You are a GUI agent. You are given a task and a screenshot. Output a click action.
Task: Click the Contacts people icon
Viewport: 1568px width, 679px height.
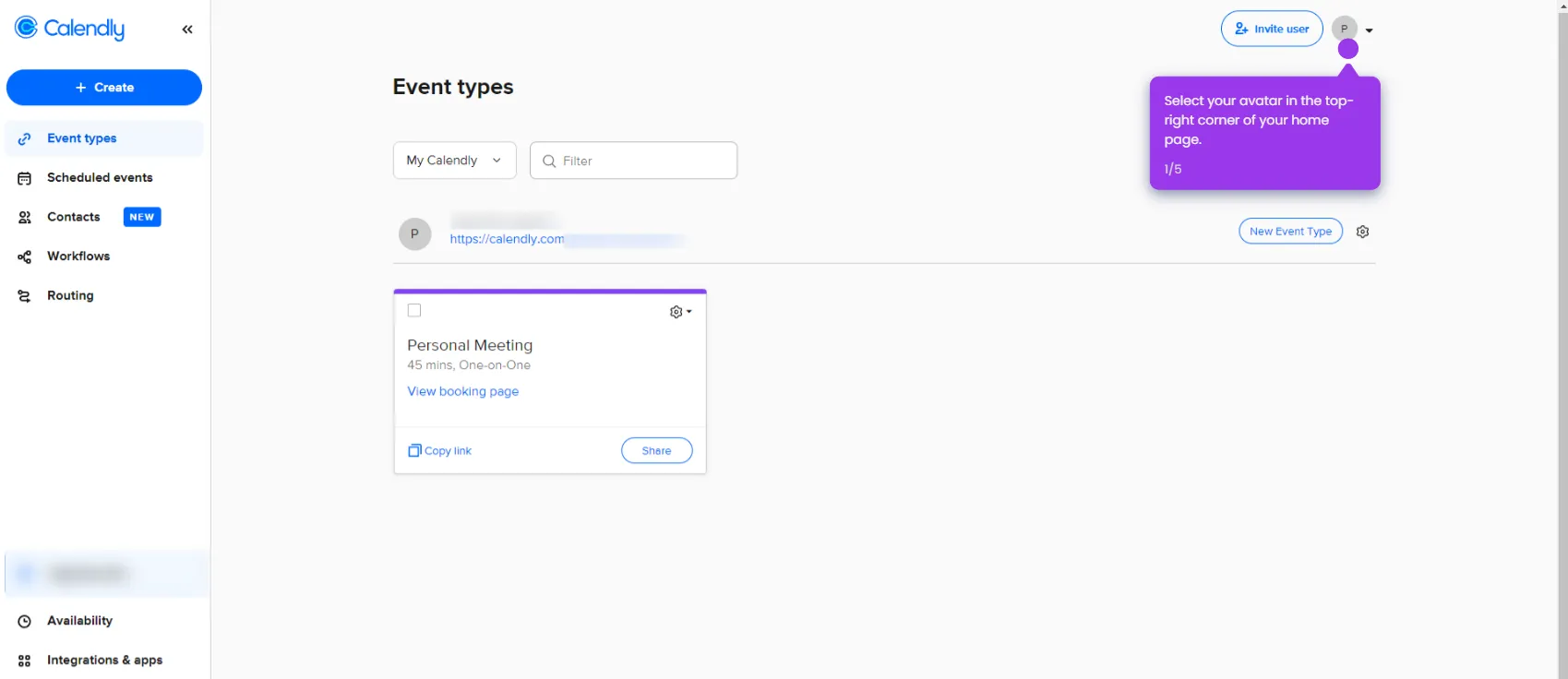pos(25,218)
